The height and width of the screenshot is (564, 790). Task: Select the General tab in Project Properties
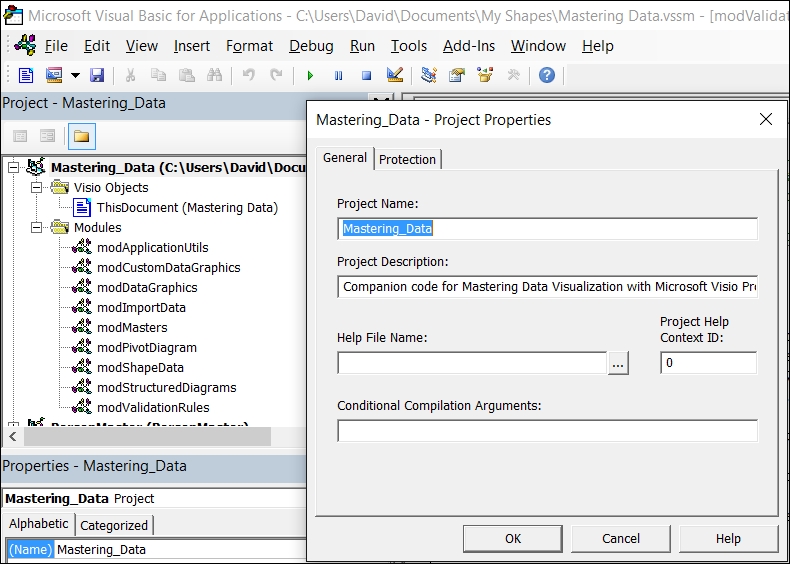click(345, 158)
